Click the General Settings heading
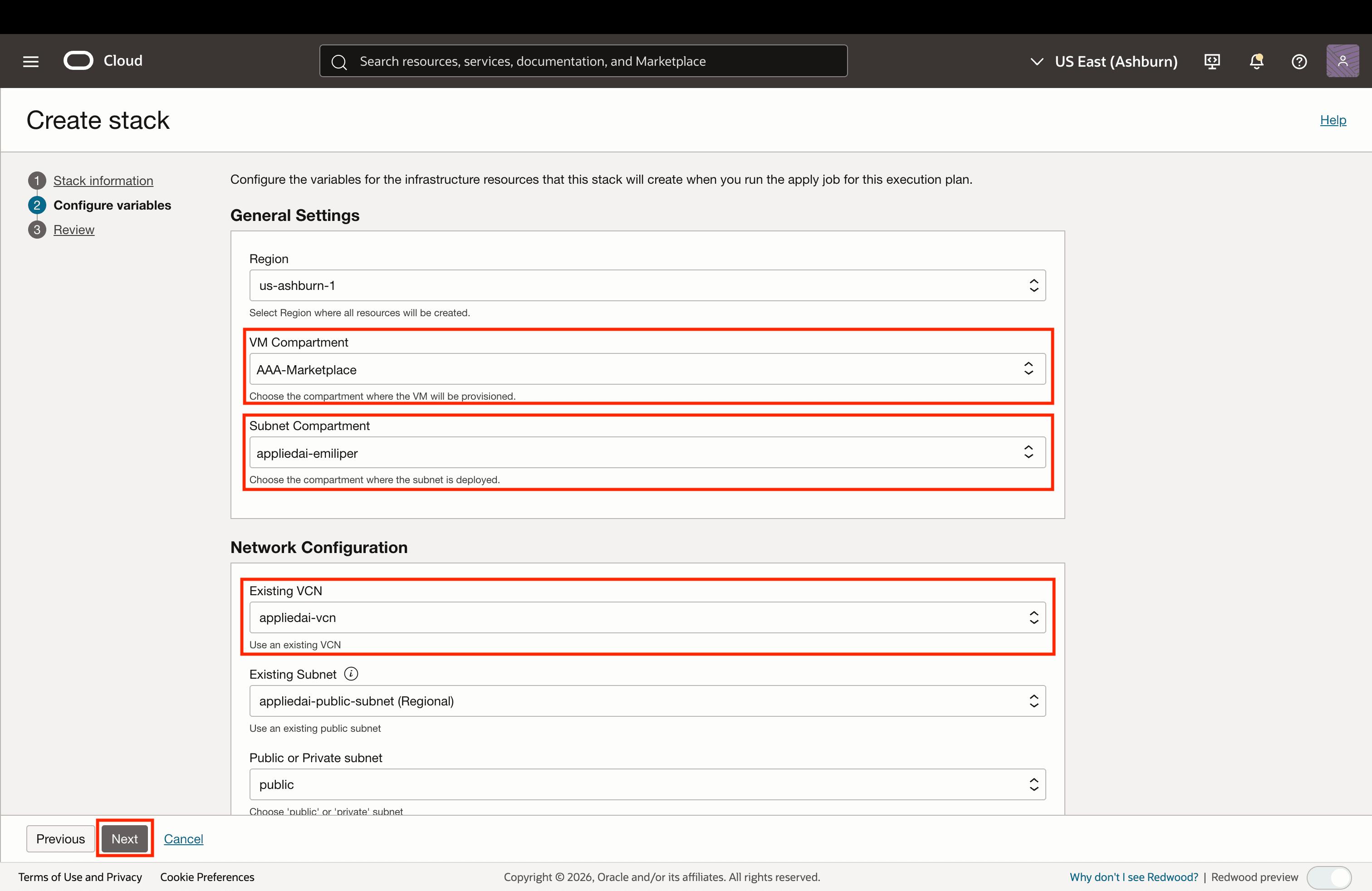Image resolution: width=1372 pixels, height=891 pixels. (294, 215)
